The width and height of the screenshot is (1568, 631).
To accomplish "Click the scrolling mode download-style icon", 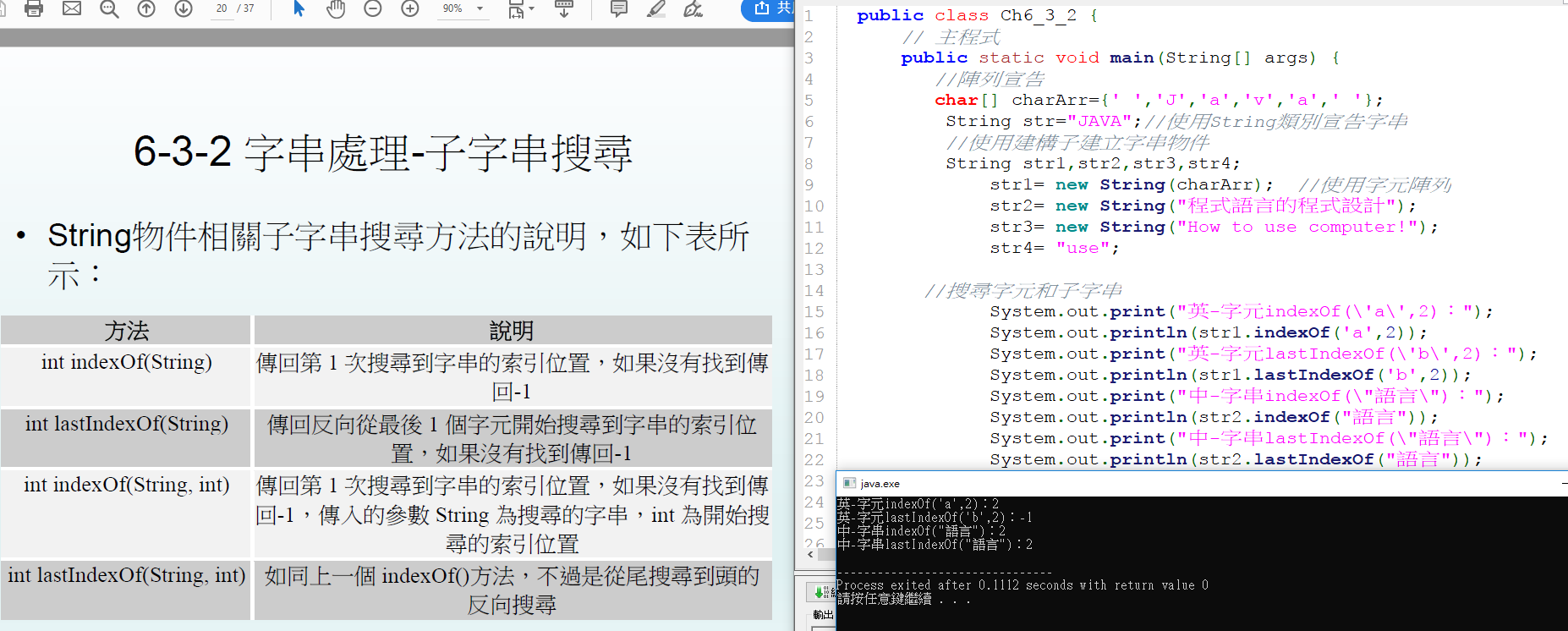I will 564,8.
